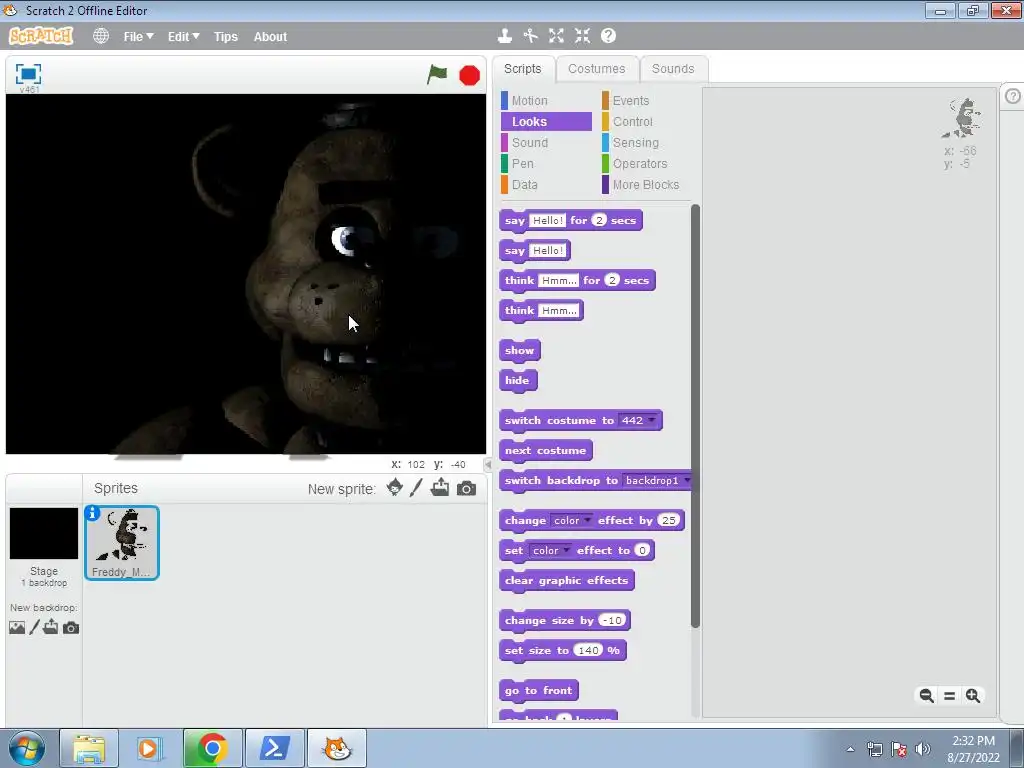The width and height of the screenshot is (1024, 768).
Task: Switch stage to presentation mode
Action: click(x=28, y=74)
